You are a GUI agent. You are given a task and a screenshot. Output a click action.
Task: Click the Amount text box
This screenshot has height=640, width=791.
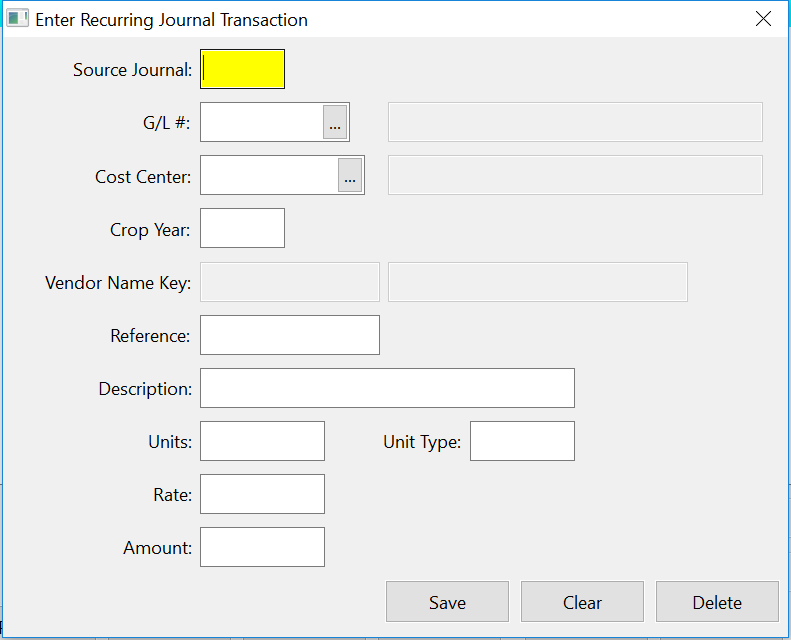click(263, 547)
